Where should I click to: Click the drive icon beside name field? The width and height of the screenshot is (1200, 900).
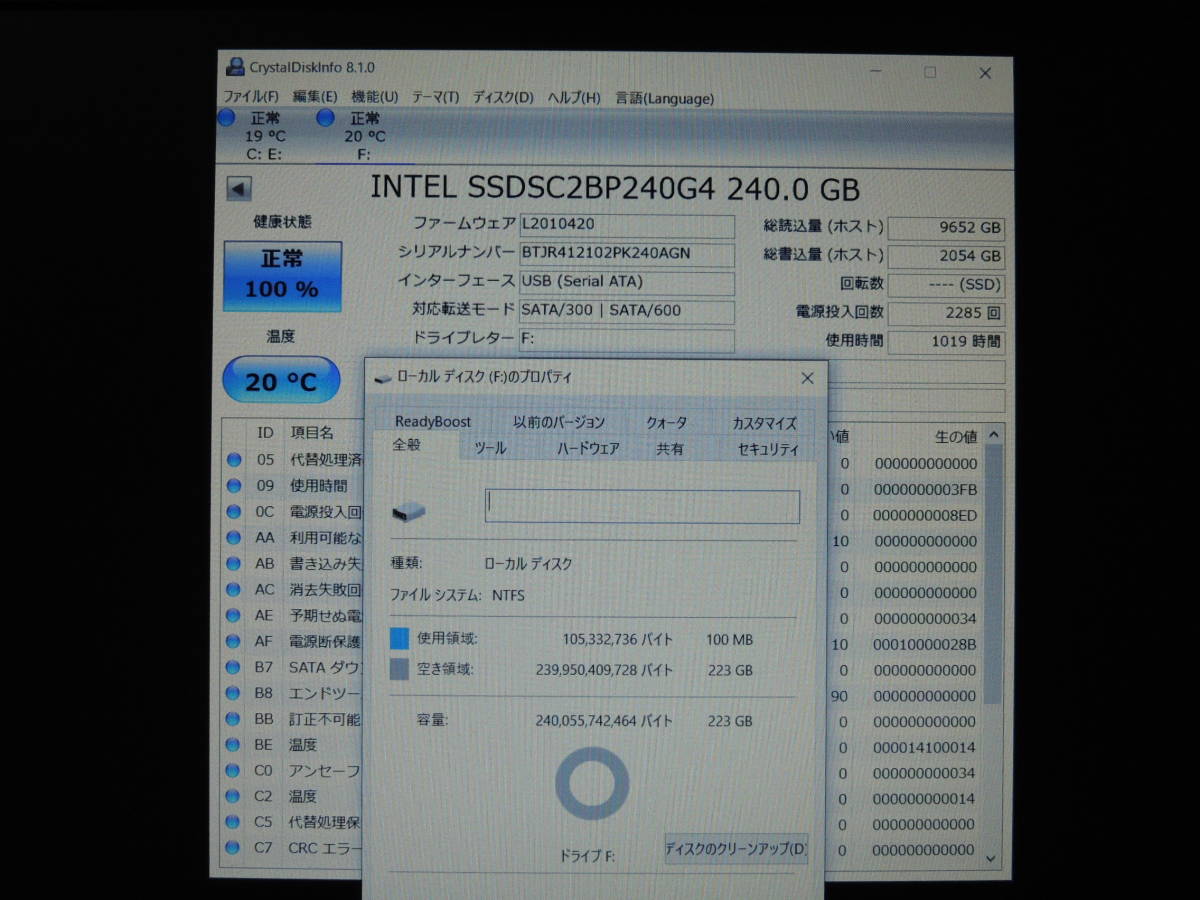(x=408, y=512)
